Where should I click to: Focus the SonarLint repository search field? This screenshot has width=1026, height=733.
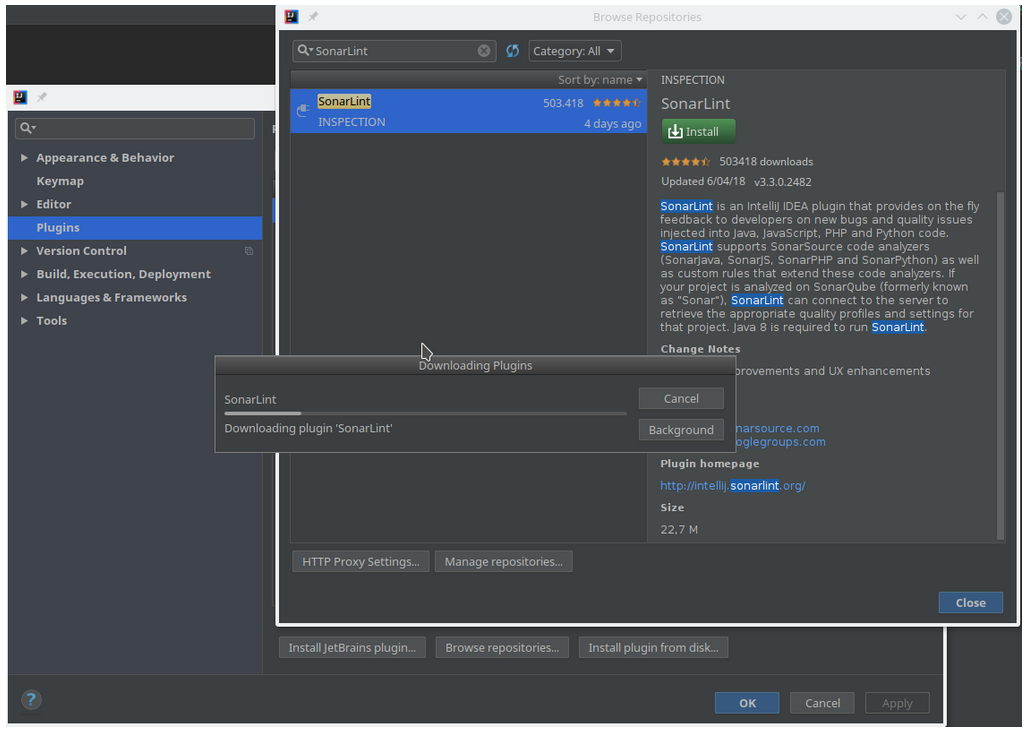395,51
